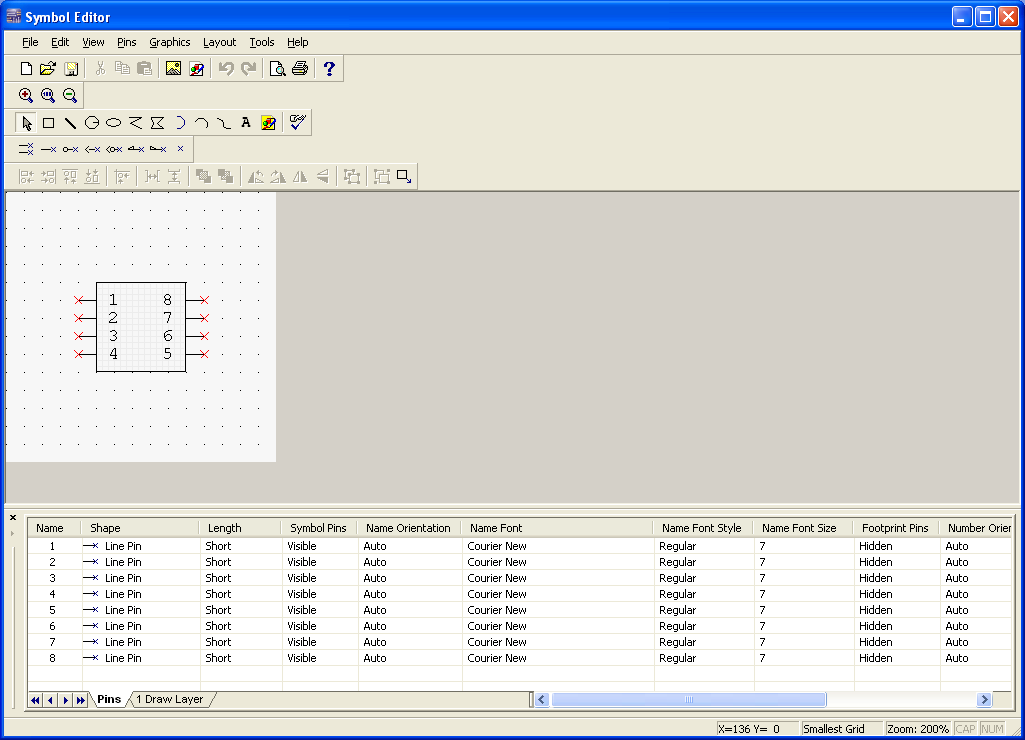1025x740 pixels.
Task: Click the Check Symbol checkmark icon
Action: tap(297, 123)
